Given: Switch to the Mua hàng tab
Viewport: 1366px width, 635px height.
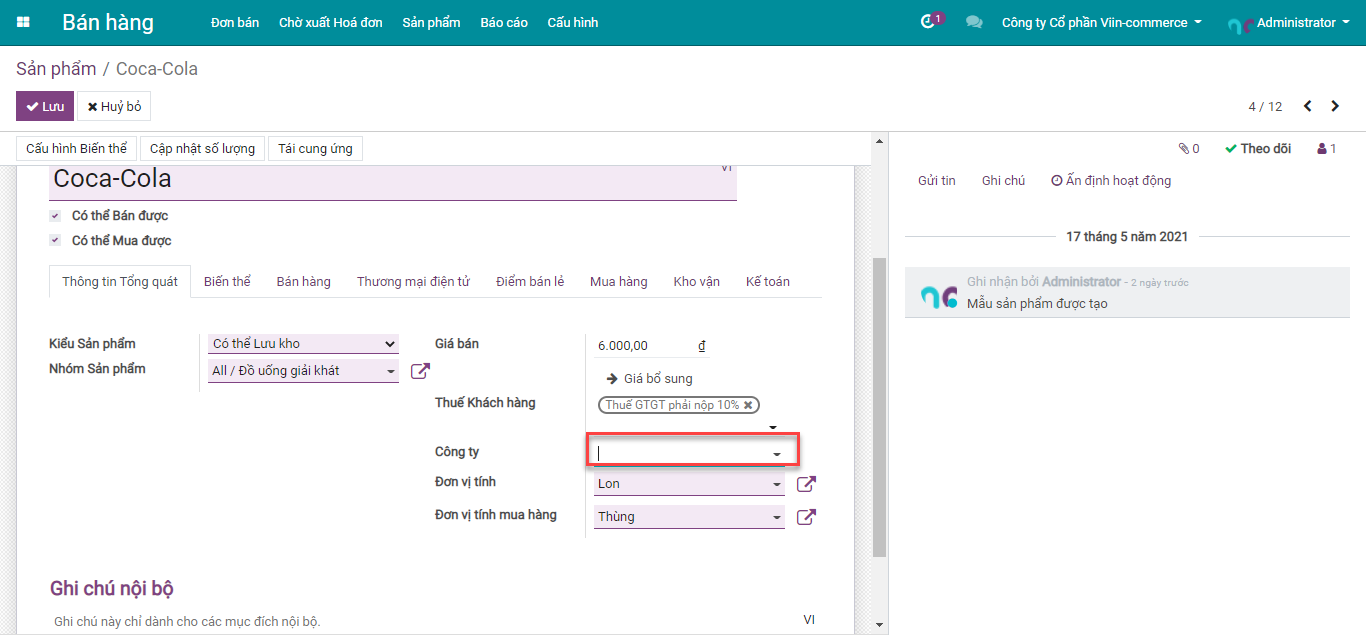Looking at the screenshot, I should (618, 282).
